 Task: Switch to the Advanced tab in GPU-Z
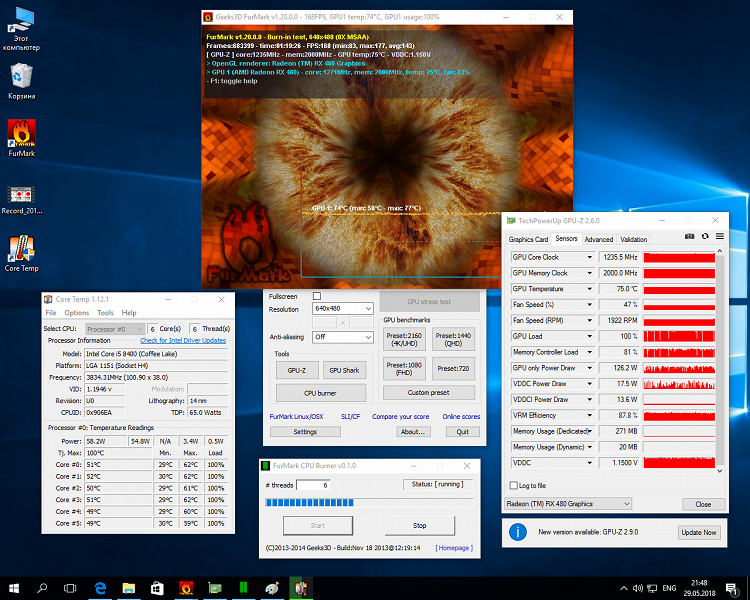pos(598,239)
